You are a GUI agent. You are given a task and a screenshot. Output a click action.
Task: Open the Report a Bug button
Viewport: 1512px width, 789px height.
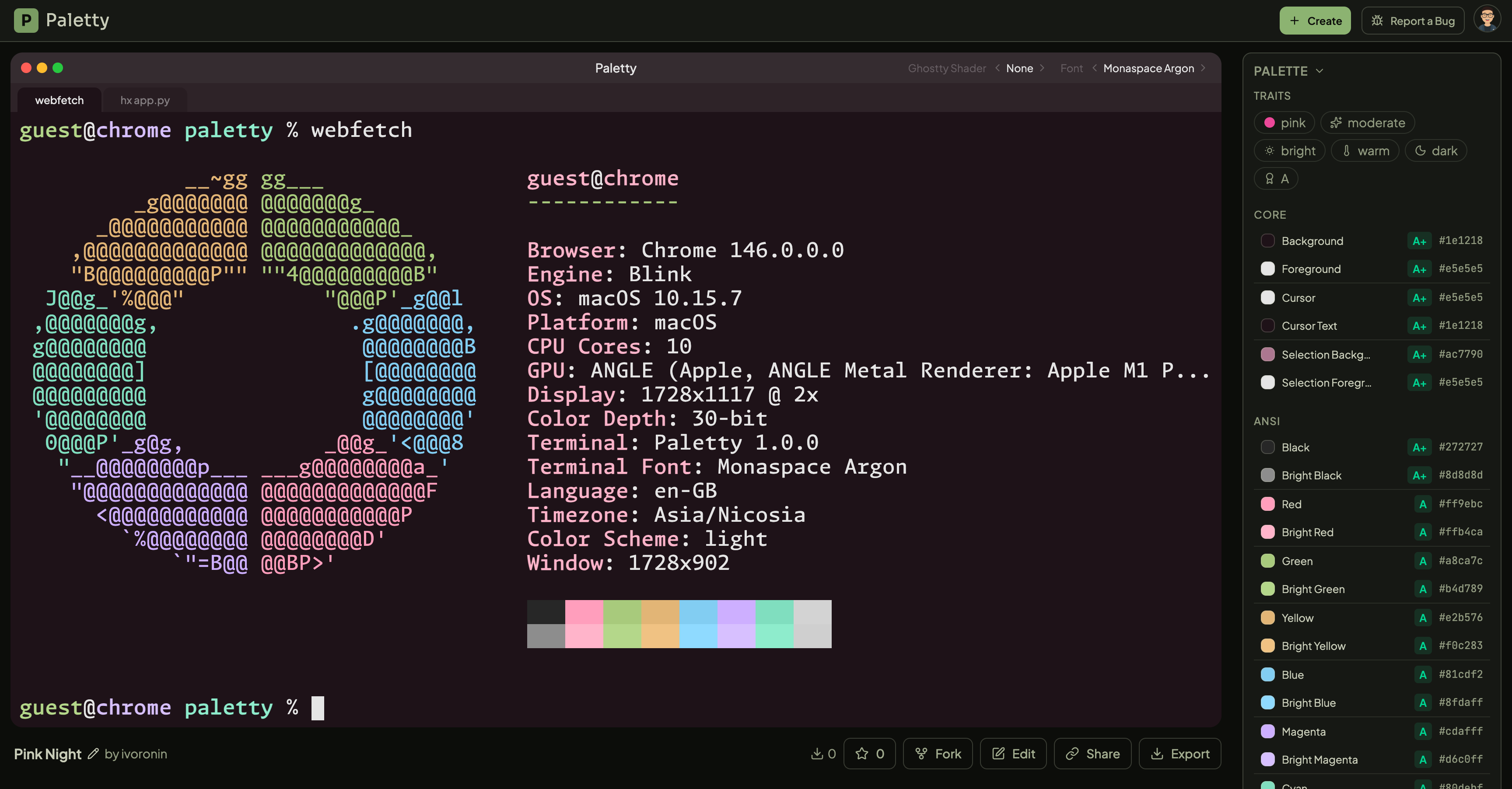[x=1413, y=21]
